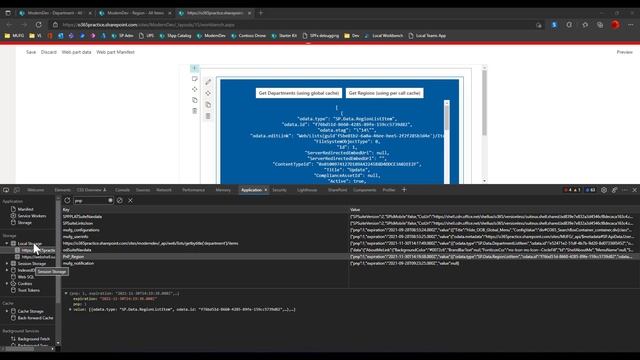
Task: Open the Lighthouse tab
Action: (307, 190)
